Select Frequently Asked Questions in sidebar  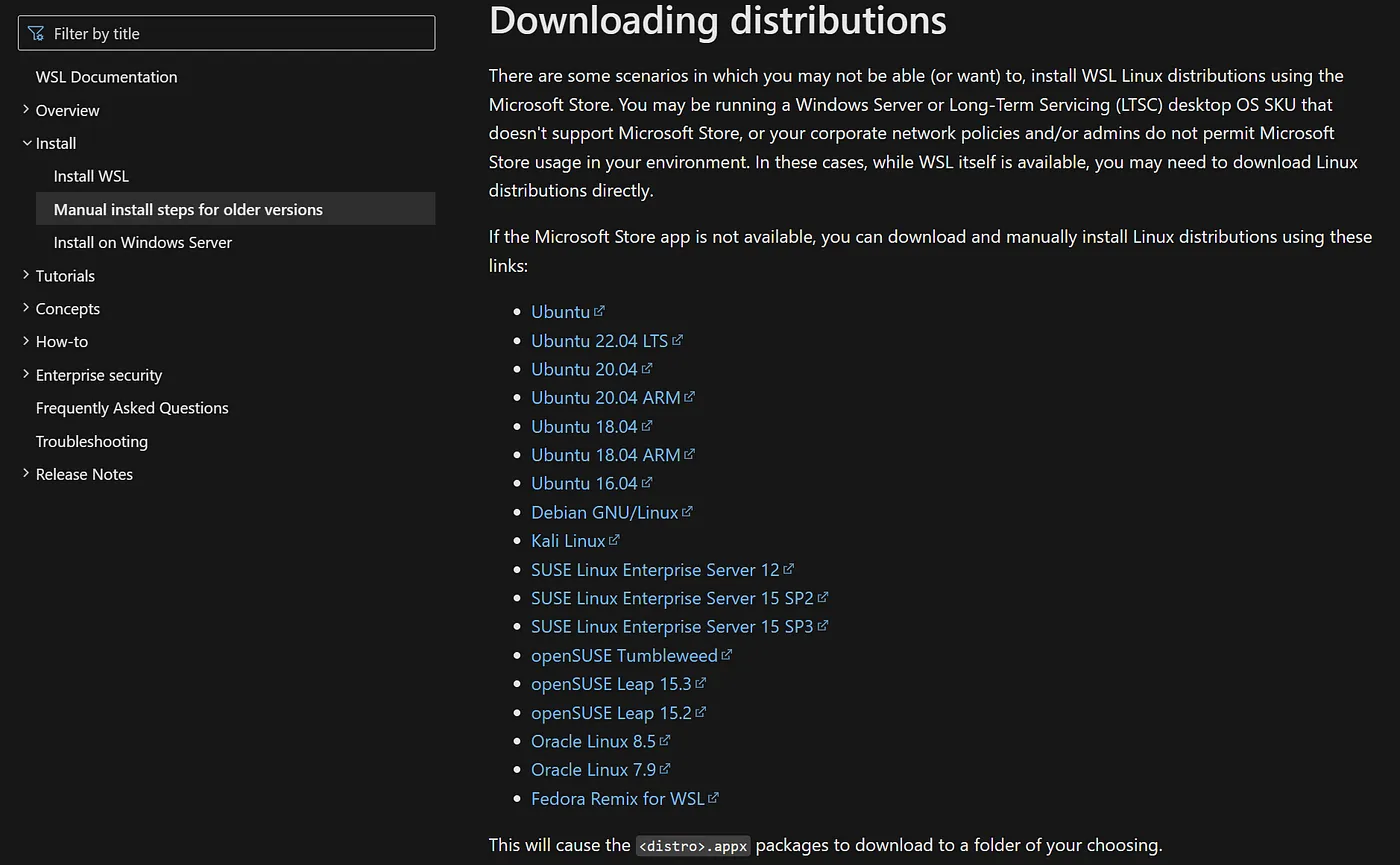132,408
